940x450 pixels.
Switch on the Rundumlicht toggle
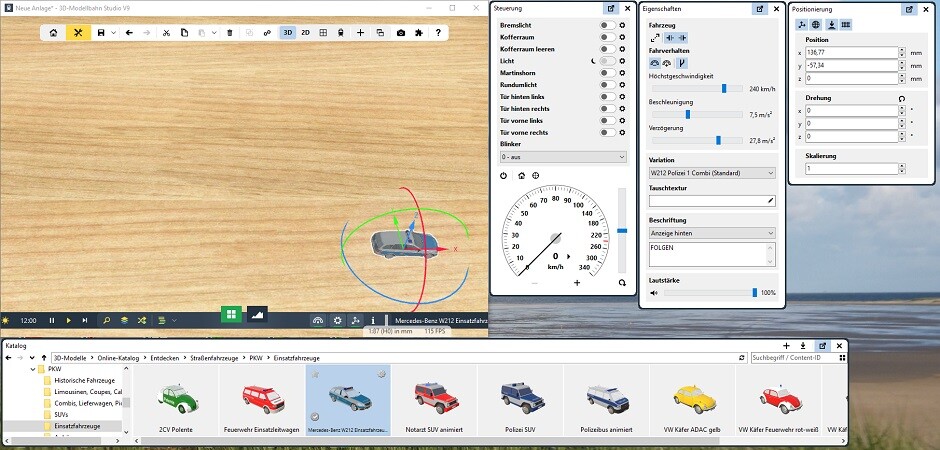tap(607, 85)
